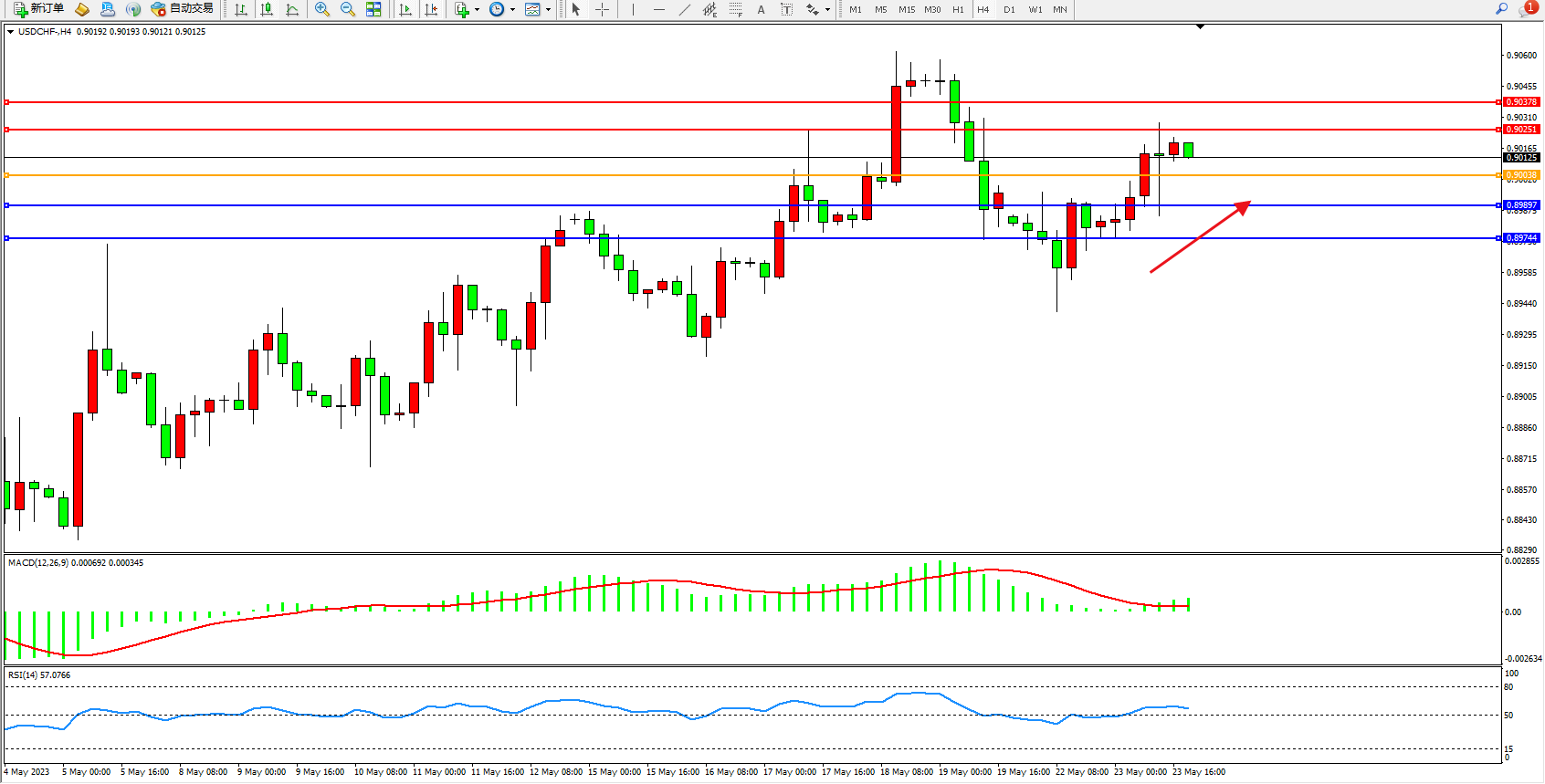Viewport: 1545px width, 784px height.
Task: Switch to the D1 timeframe
Action: coord(1009,9)
